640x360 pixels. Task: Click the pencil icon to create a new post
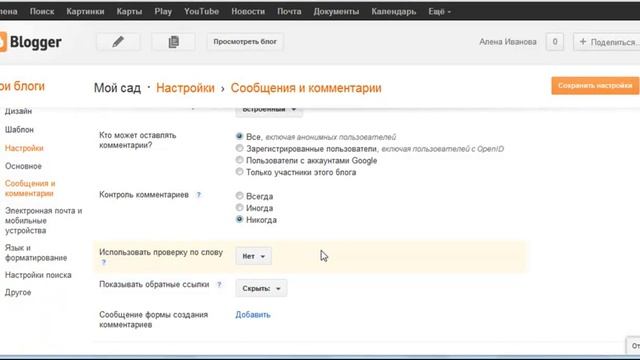click(118, 42)
